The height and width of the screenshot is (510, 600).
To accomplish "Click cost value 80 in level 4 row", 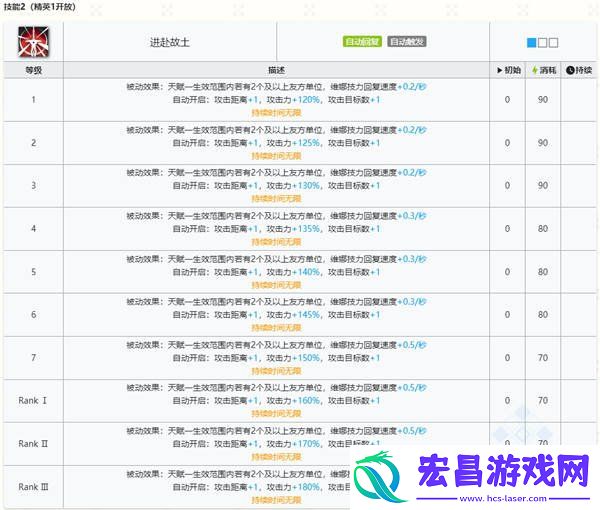I will (543, 229).
